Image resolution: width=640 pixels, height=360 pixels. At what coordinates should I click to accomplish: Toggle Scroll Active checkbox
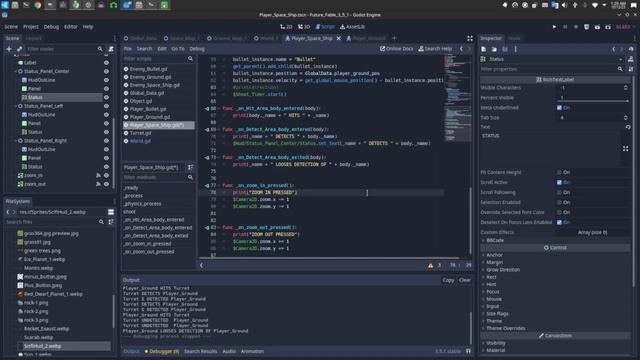pyautogui.click(x=559, y=182)
